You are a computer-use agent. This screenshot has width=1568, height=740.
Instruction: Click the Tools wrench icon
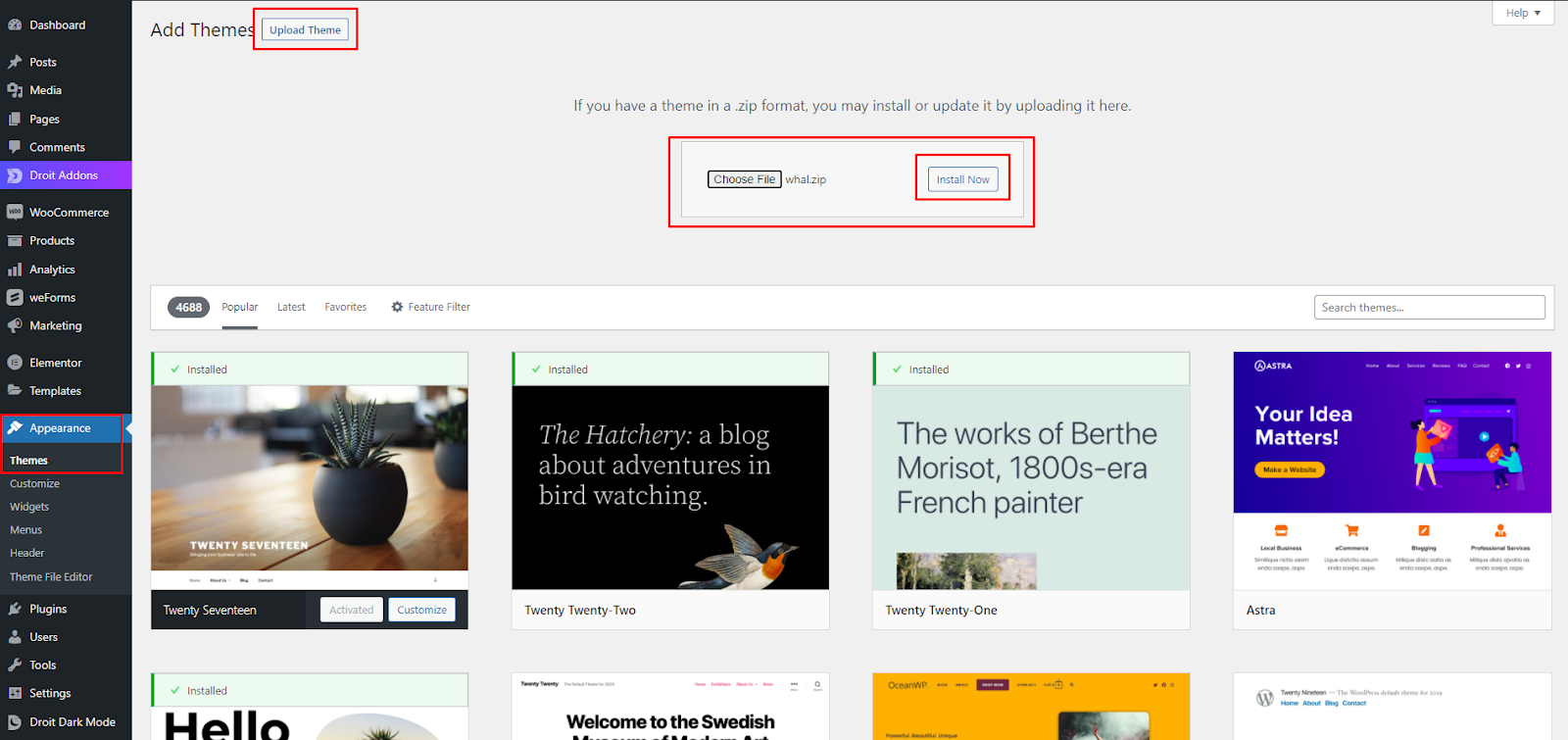tap(15, 665)
